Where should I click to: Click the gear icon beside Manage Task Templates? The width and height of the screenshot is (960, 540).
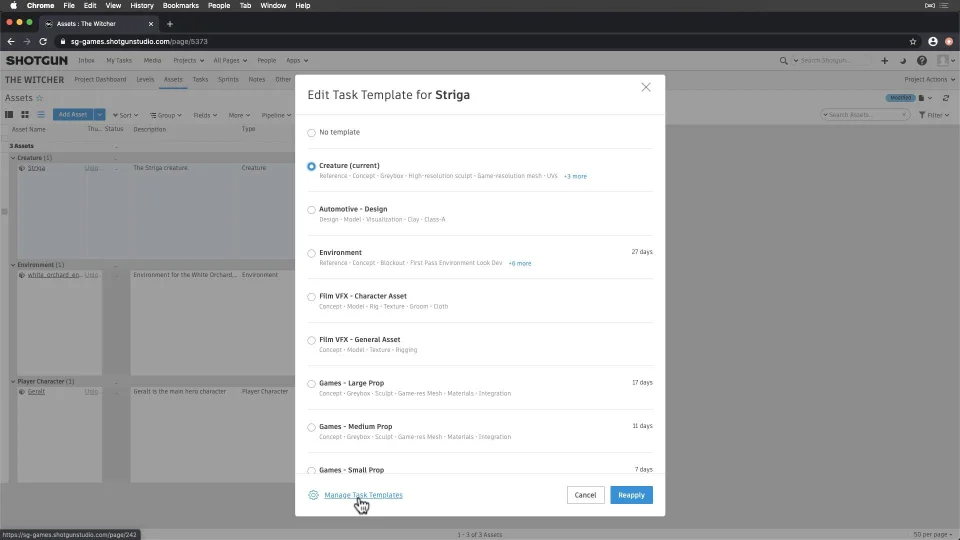point(313,495)
